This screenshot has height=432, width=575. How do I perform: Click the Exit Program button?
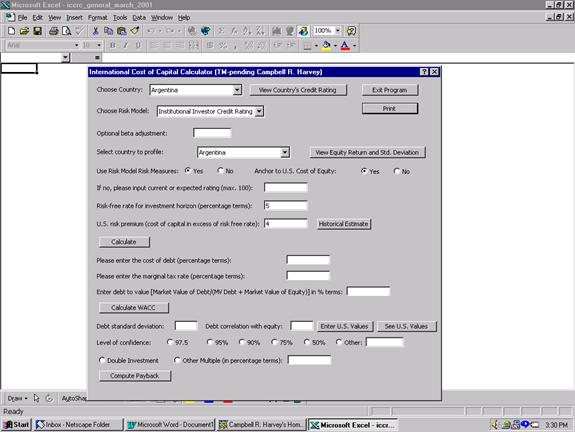point(389,90)
